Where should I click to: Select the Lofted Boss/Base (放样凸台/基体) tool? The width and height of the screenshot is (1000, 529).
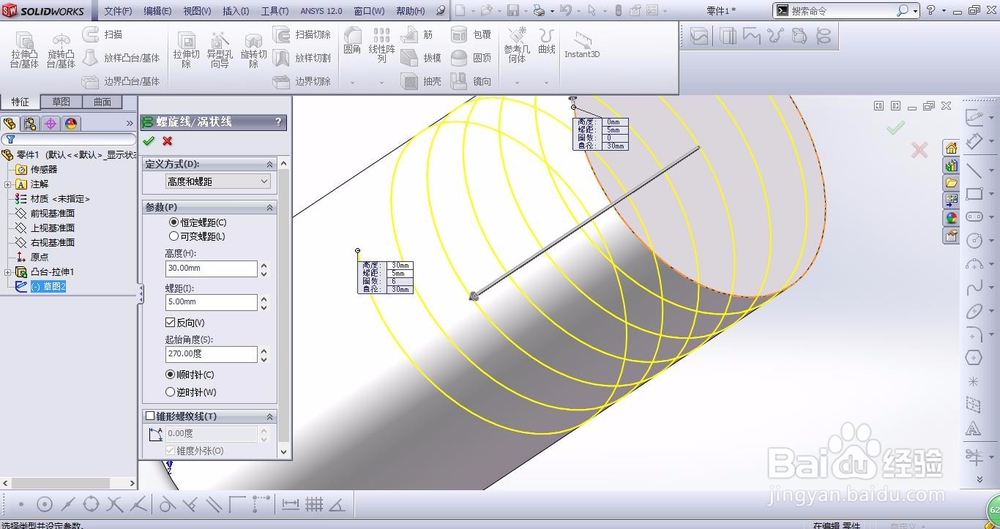(121, 57)
